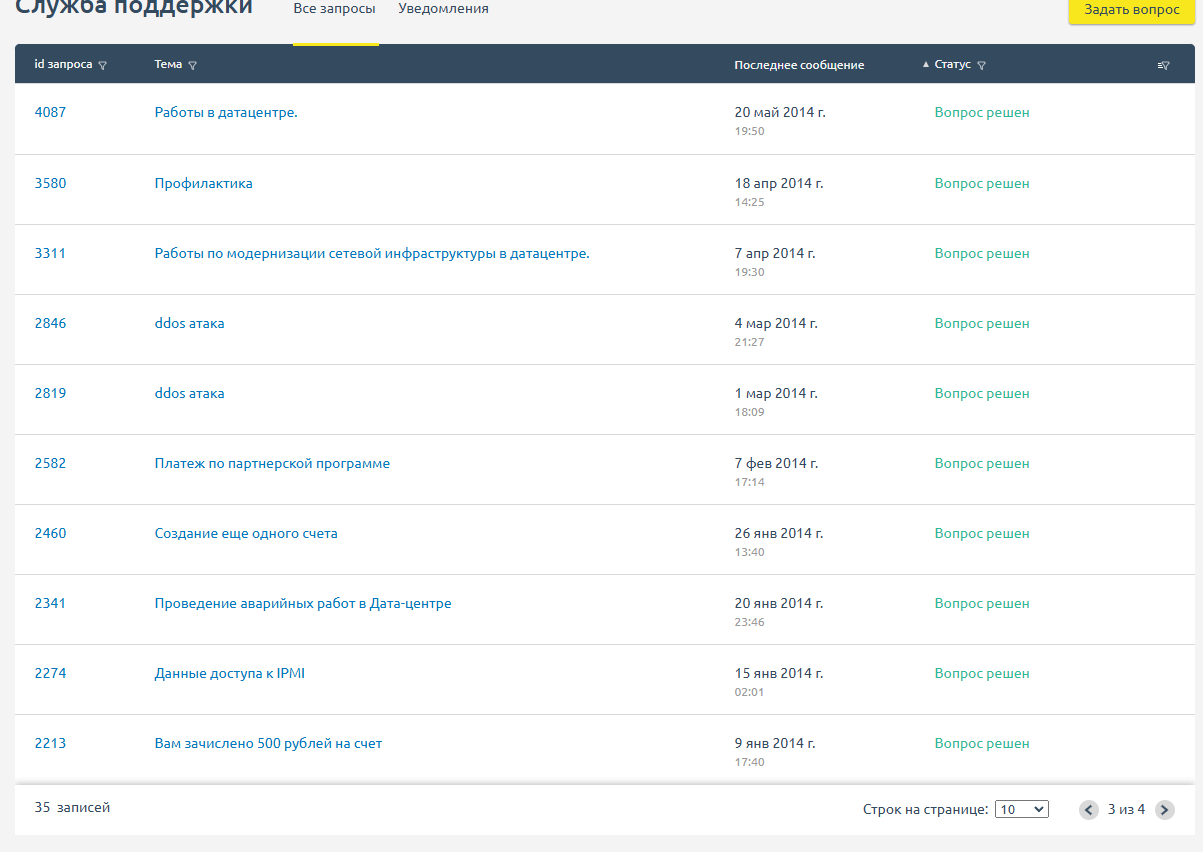The image size is (1203, 852).
Task: Open rows per page dropdown
Action: click(1021, 810)
